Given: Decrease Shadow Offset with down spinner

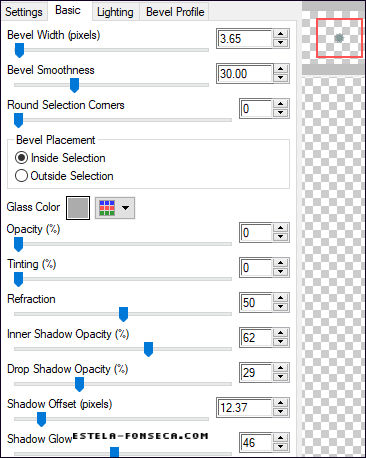Looking at the screenshot, I should pyautogui.click(x=281, y=412).
